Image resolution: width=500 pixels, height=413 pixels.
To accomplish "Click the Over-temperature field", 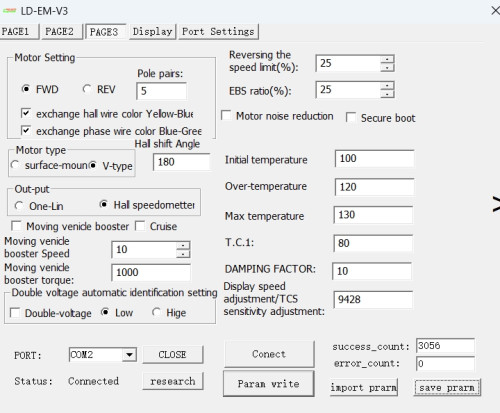I will click(x=375, y=187).
